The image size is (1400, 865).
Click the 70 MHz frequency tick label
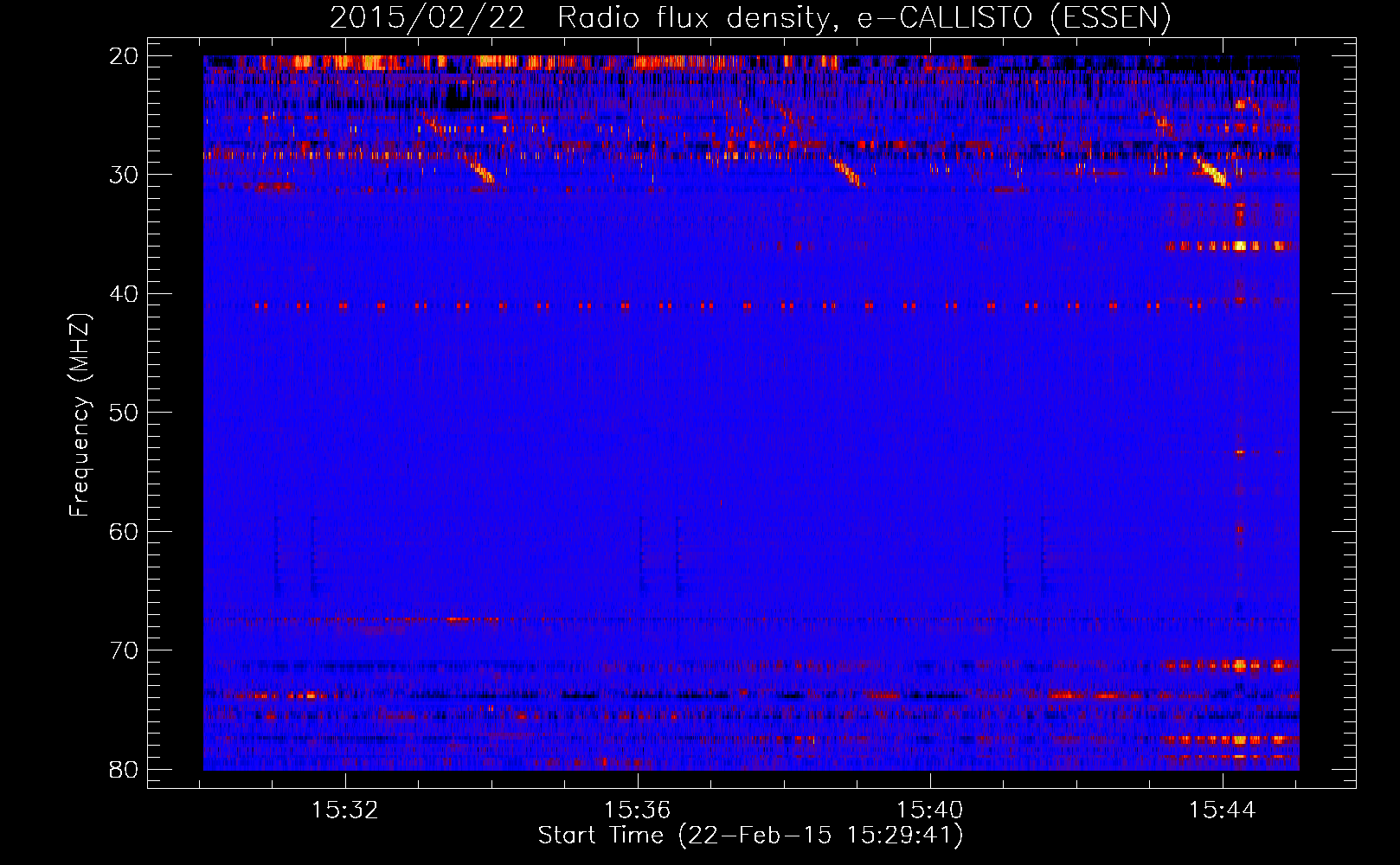click(x=124, y=650)
